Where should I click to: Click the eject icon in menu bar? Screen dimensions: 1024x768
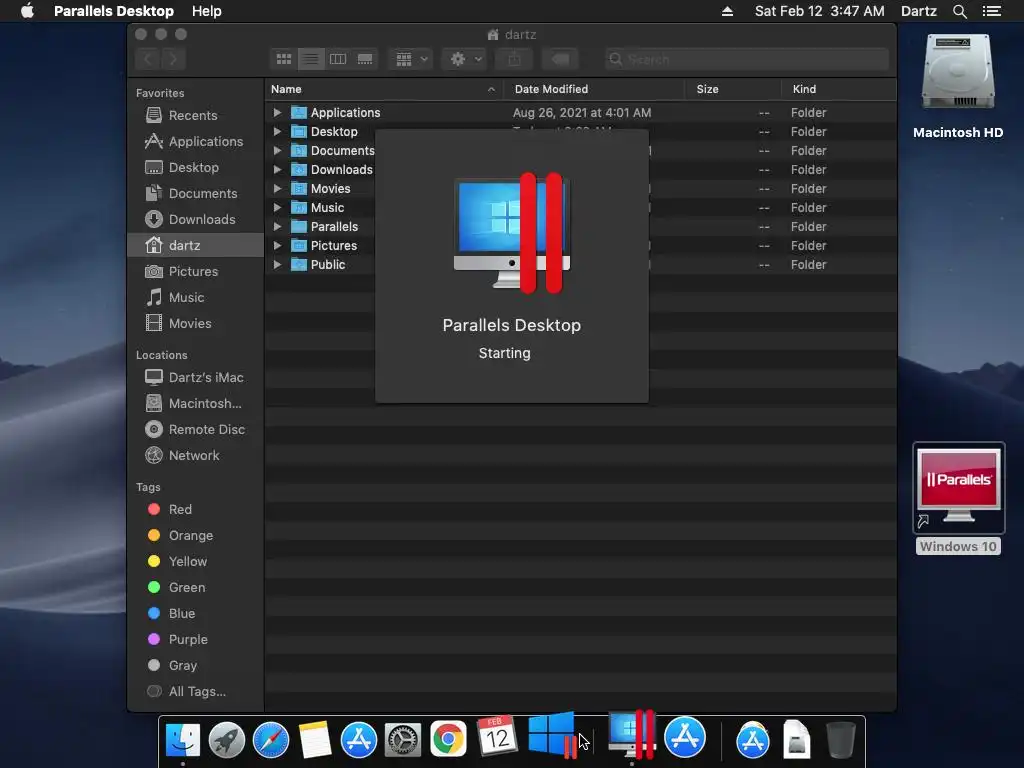[727, 11]
